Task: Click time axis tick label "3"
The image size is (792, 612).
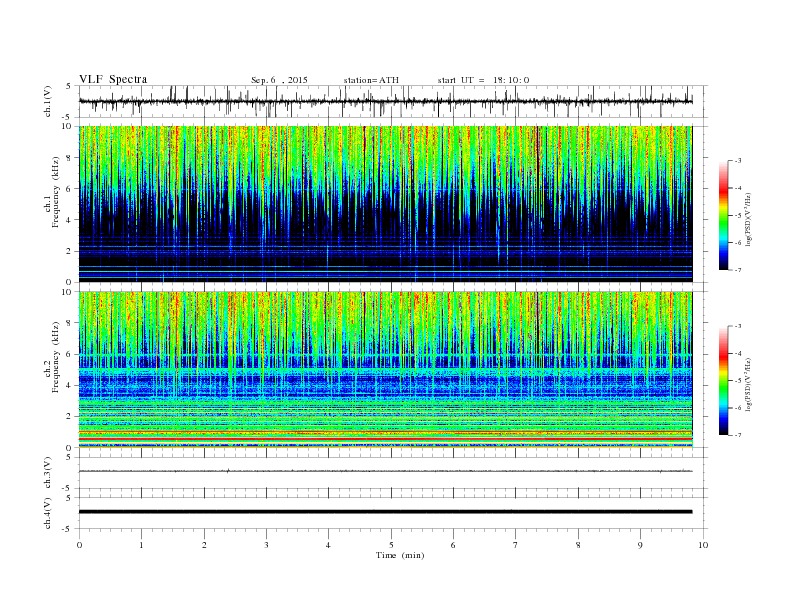Action: [266, 545]
